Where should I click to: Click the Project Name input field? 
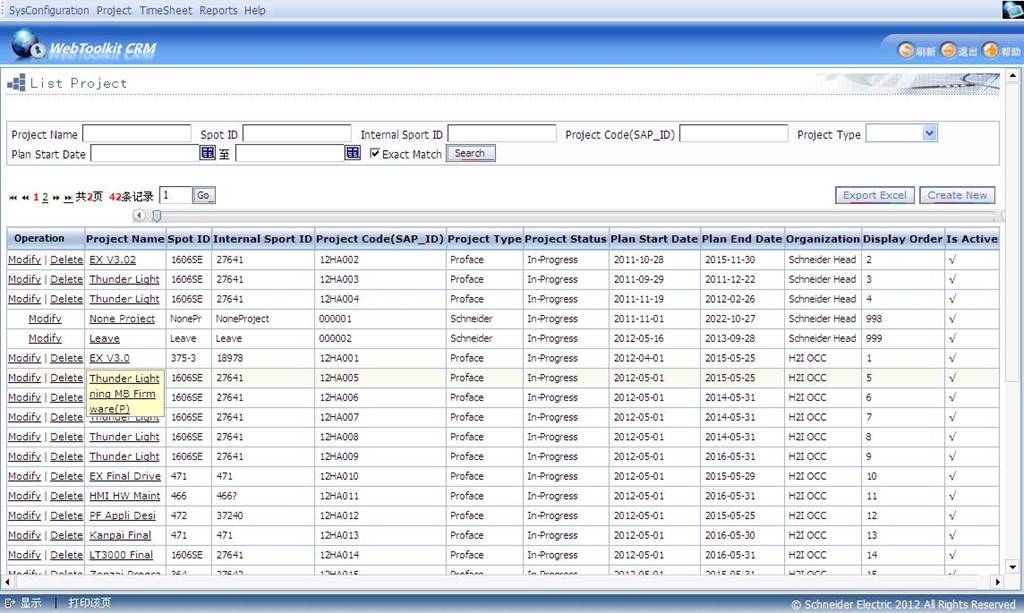[x=137, y=134]
